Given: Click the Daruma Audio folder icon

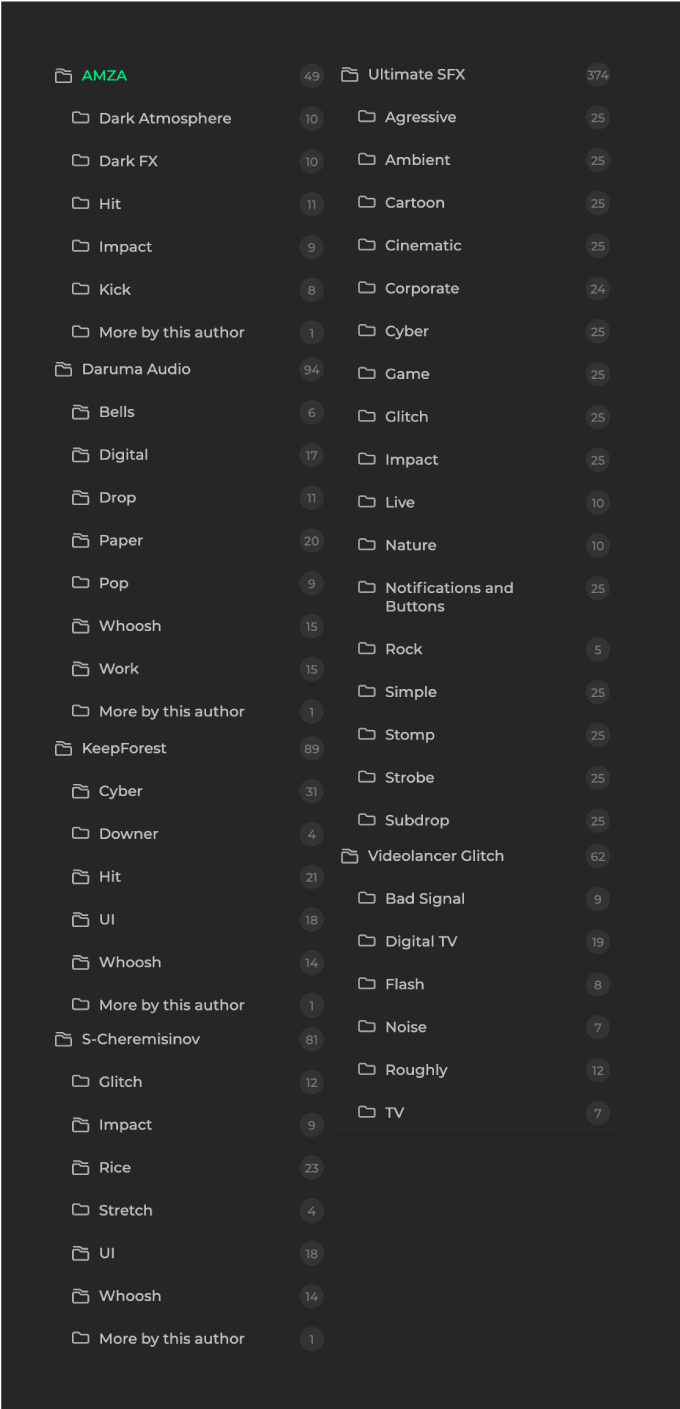Looking at the screenshot, I should tap(63, 369).
